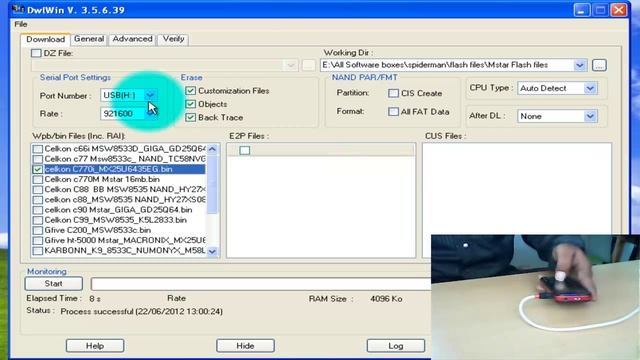Click the phone video overlay thumbnail
The height and width of the screenshot is (360, 640).
(x=535, y=297)
